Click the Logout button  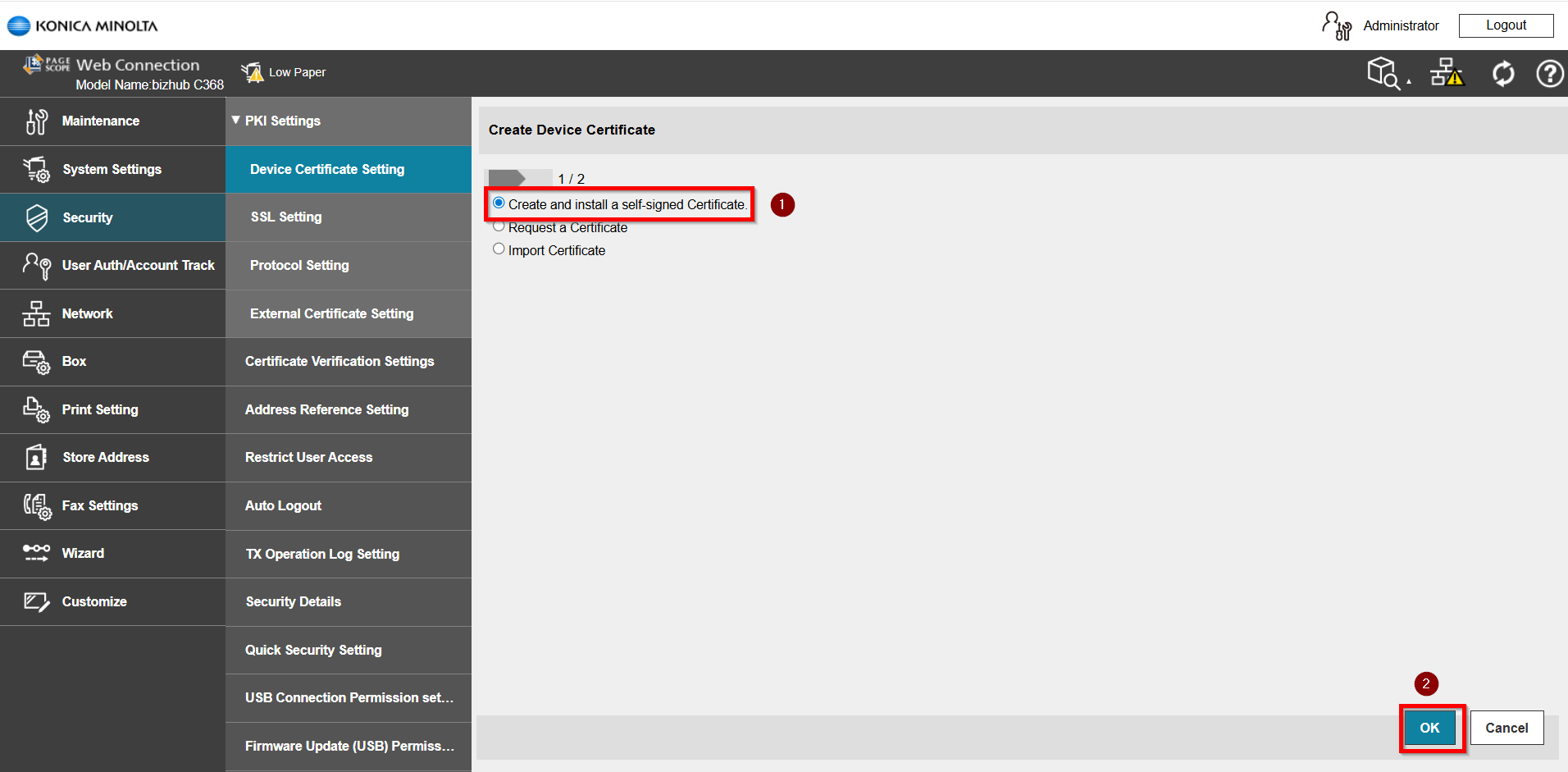click(x=1505, y=25)
